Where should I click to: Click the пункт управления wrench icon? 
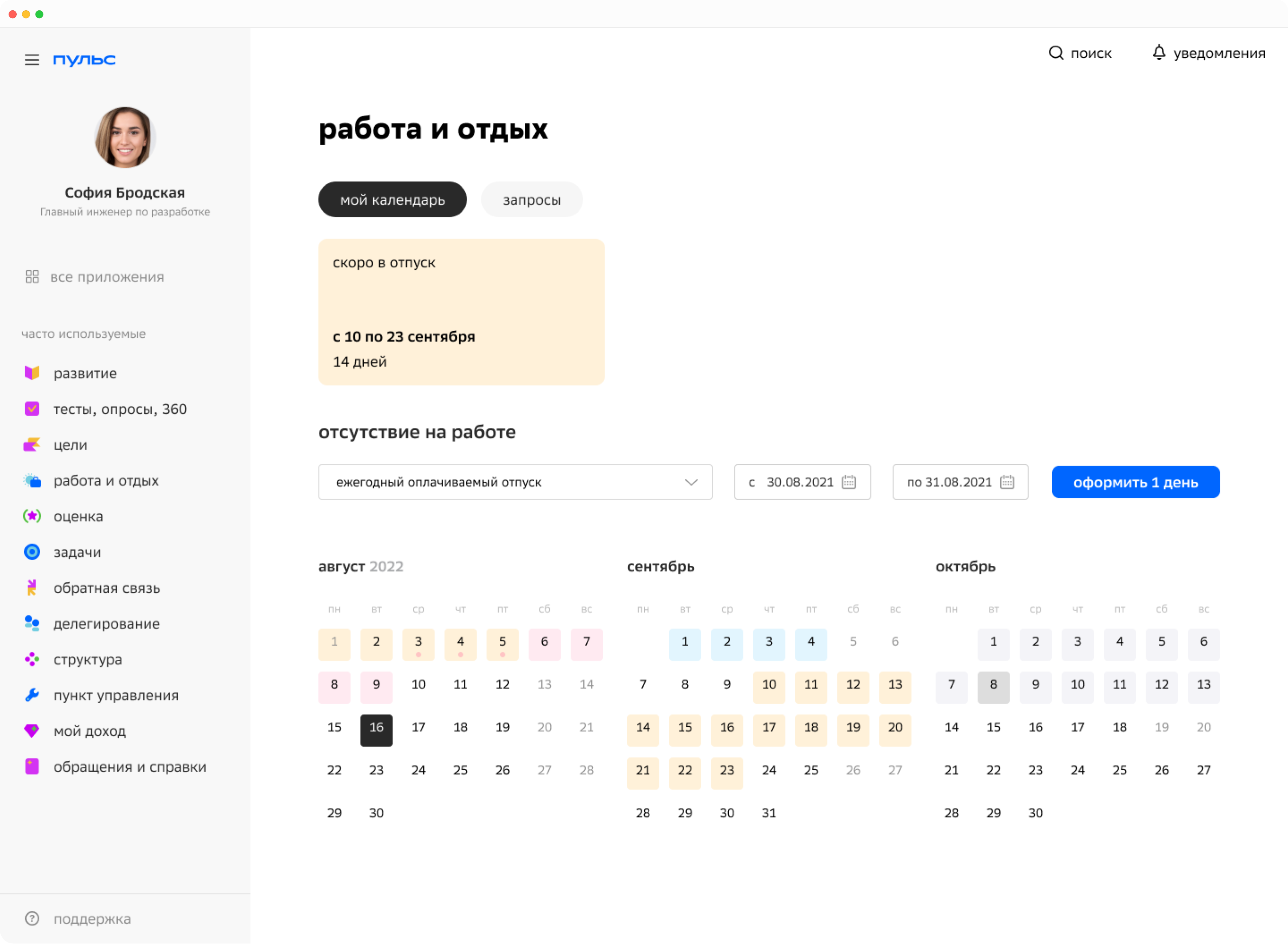click(x=32, y=695)
